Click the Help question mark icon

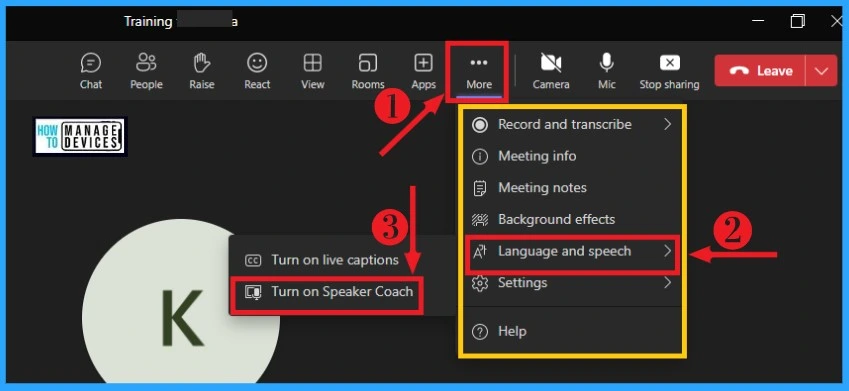click(x=480, y=332)
